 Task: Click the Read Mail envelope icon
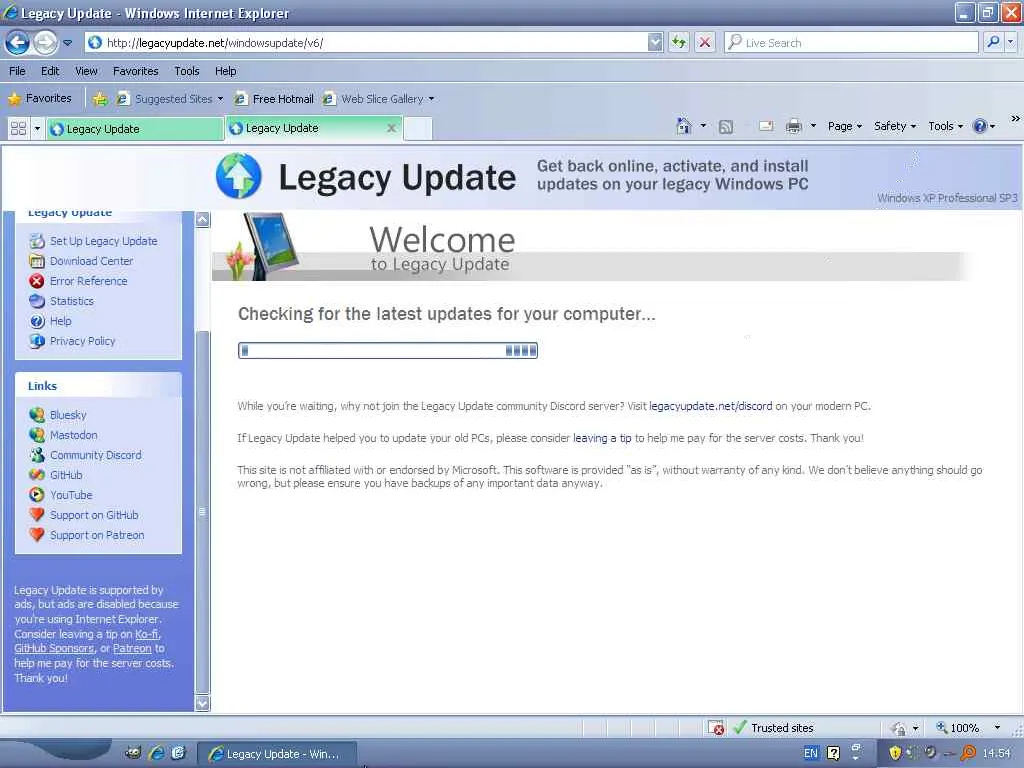coord(766,126)
